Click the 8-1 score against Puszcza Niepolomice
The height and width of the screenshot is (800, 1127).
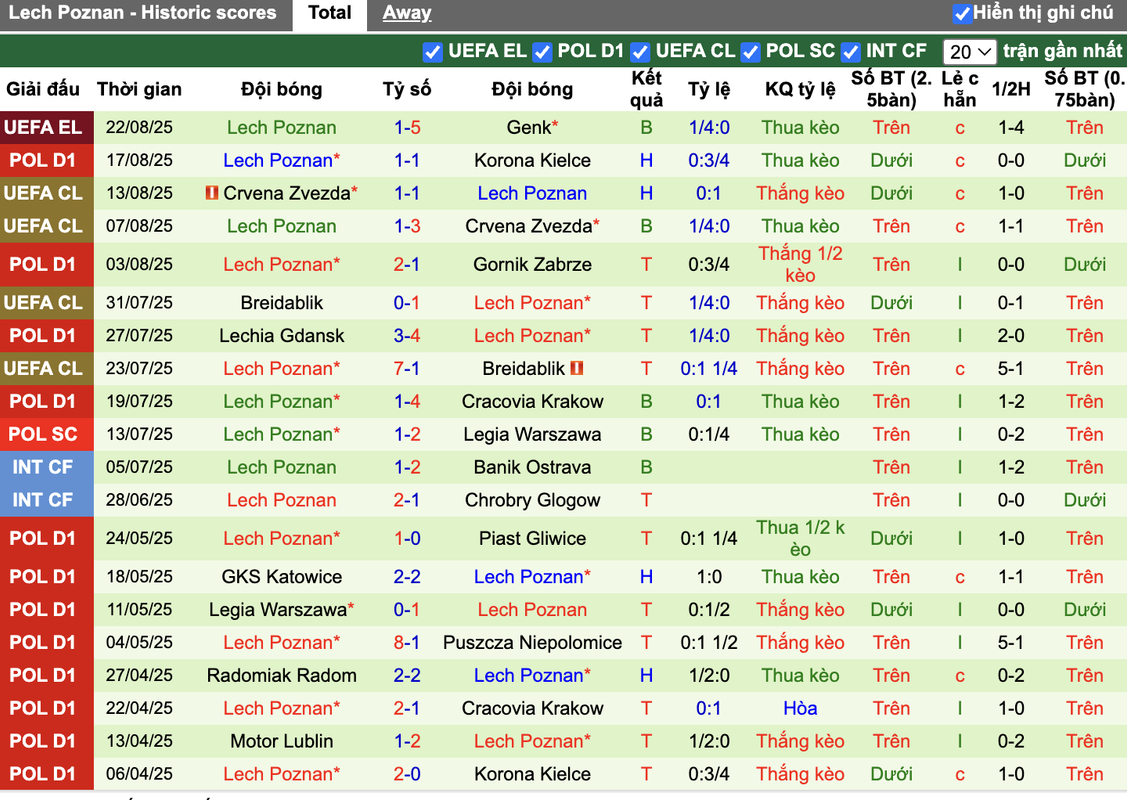407,643
